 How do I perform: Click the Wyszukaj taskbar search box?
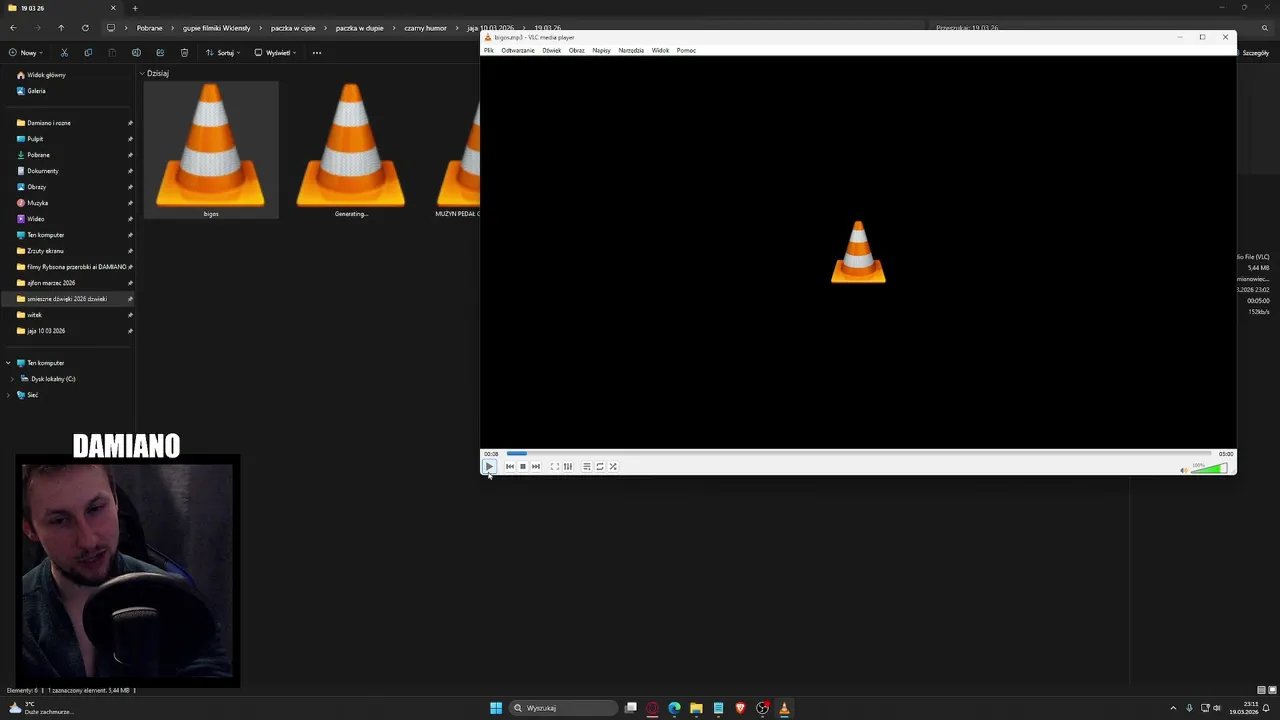click(x=563, y=708)
